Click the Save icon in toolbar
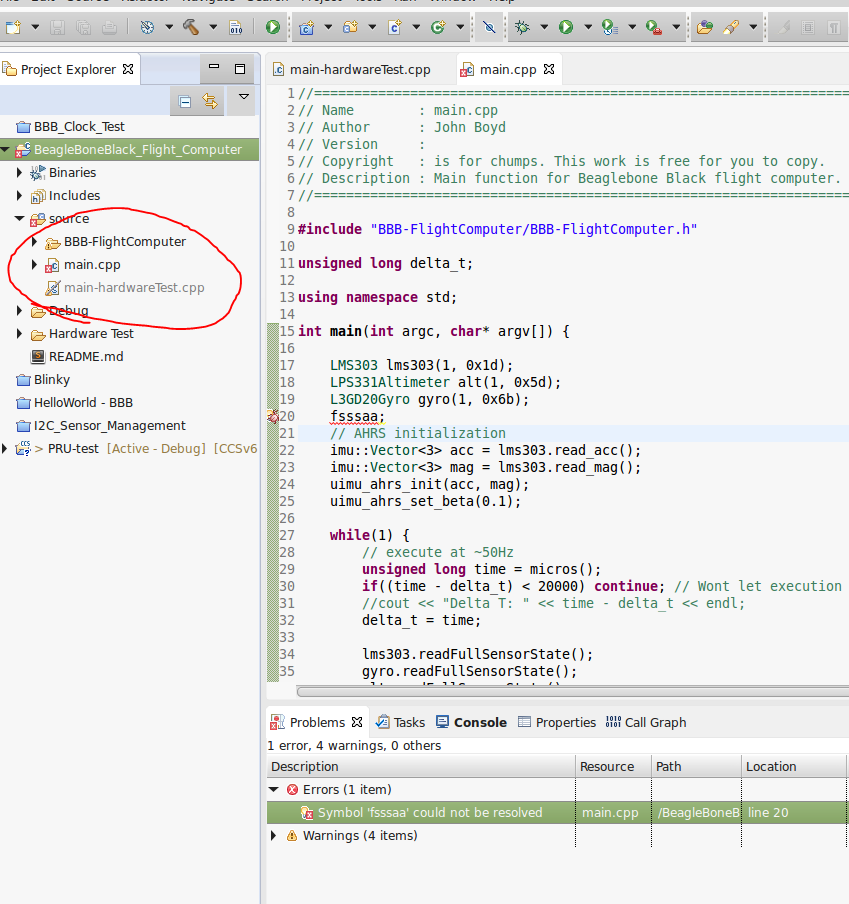This screenshot has width=849, height=904. click(x=57, y=27)
